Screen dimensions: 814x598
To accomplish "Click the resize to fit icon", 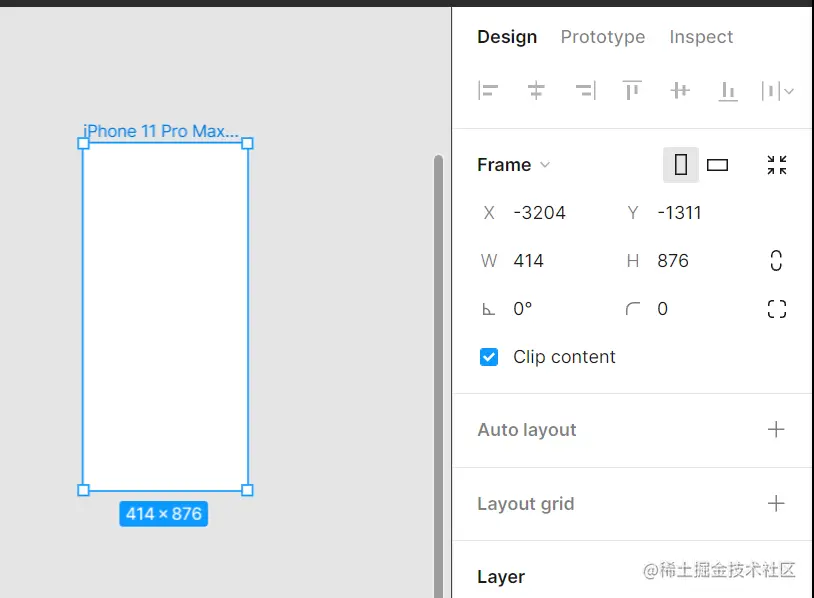I will coord(777,165).
